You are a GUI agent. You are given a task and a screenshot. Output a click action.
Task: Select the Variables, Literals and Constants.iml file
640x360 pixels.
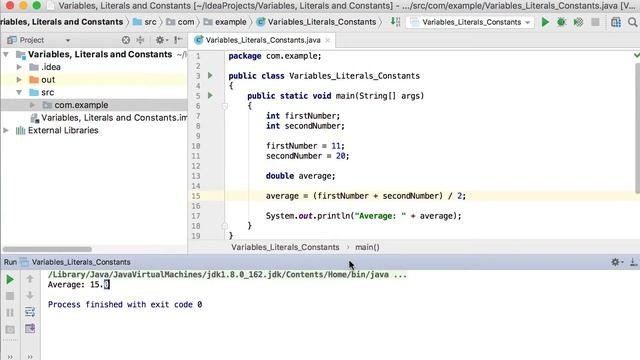point(94,118)
